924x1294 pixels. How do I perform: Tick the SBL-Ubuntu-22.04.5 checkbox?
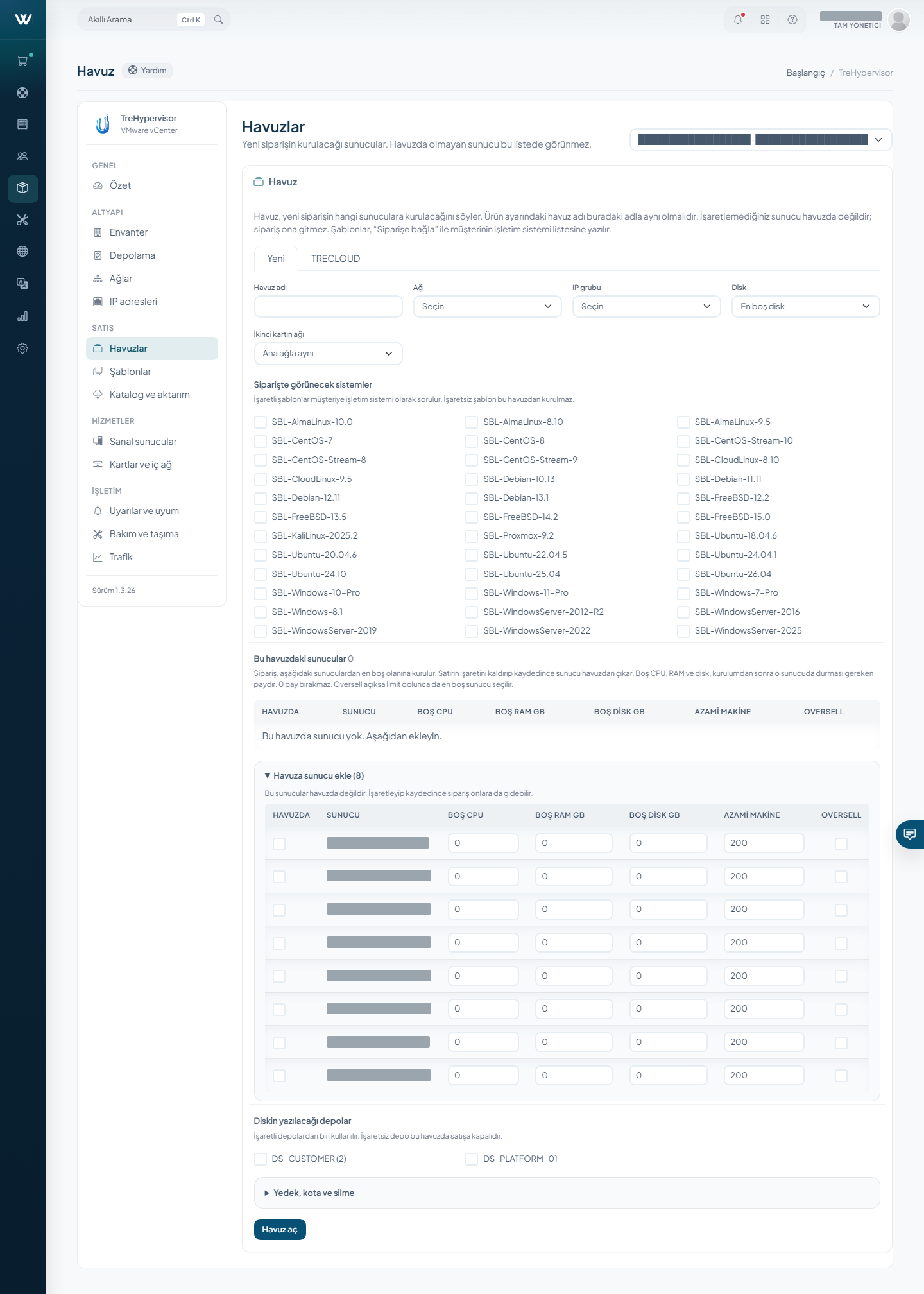(x=472, y=555)
